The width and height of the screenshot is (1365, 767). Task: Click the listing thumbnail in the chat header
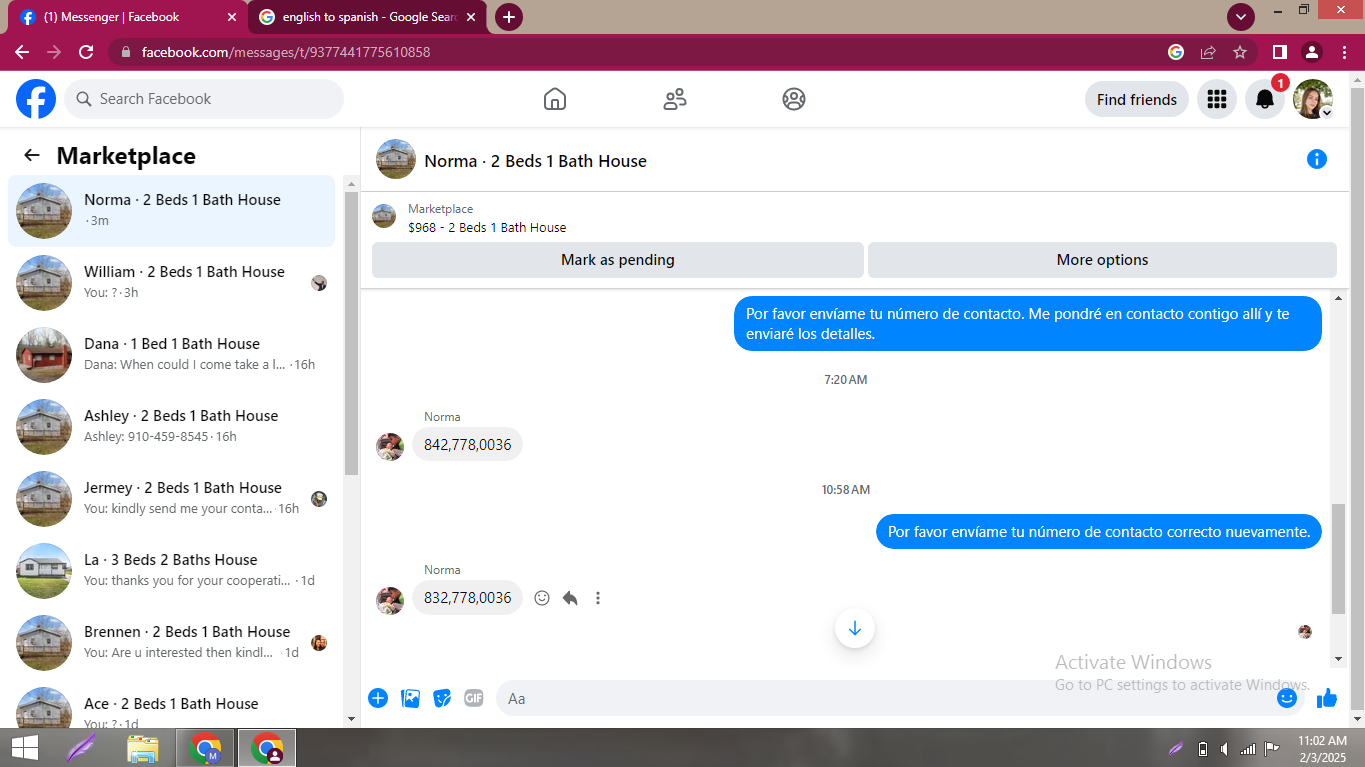(x=396, y=159)
